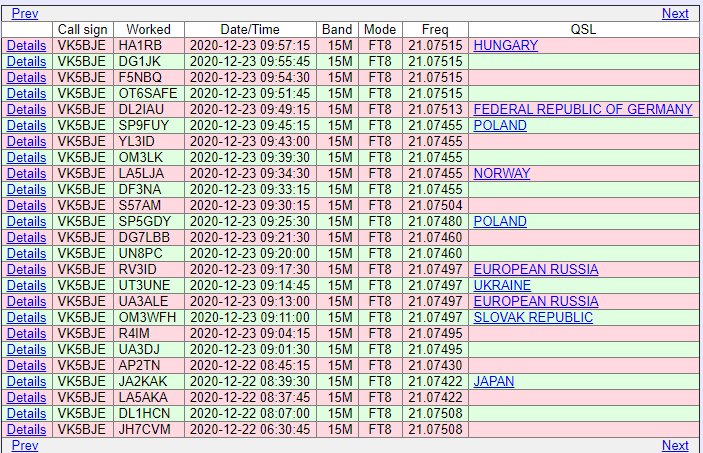
Task: Go to next page using bottom Next link
Action: pos(675,445)
